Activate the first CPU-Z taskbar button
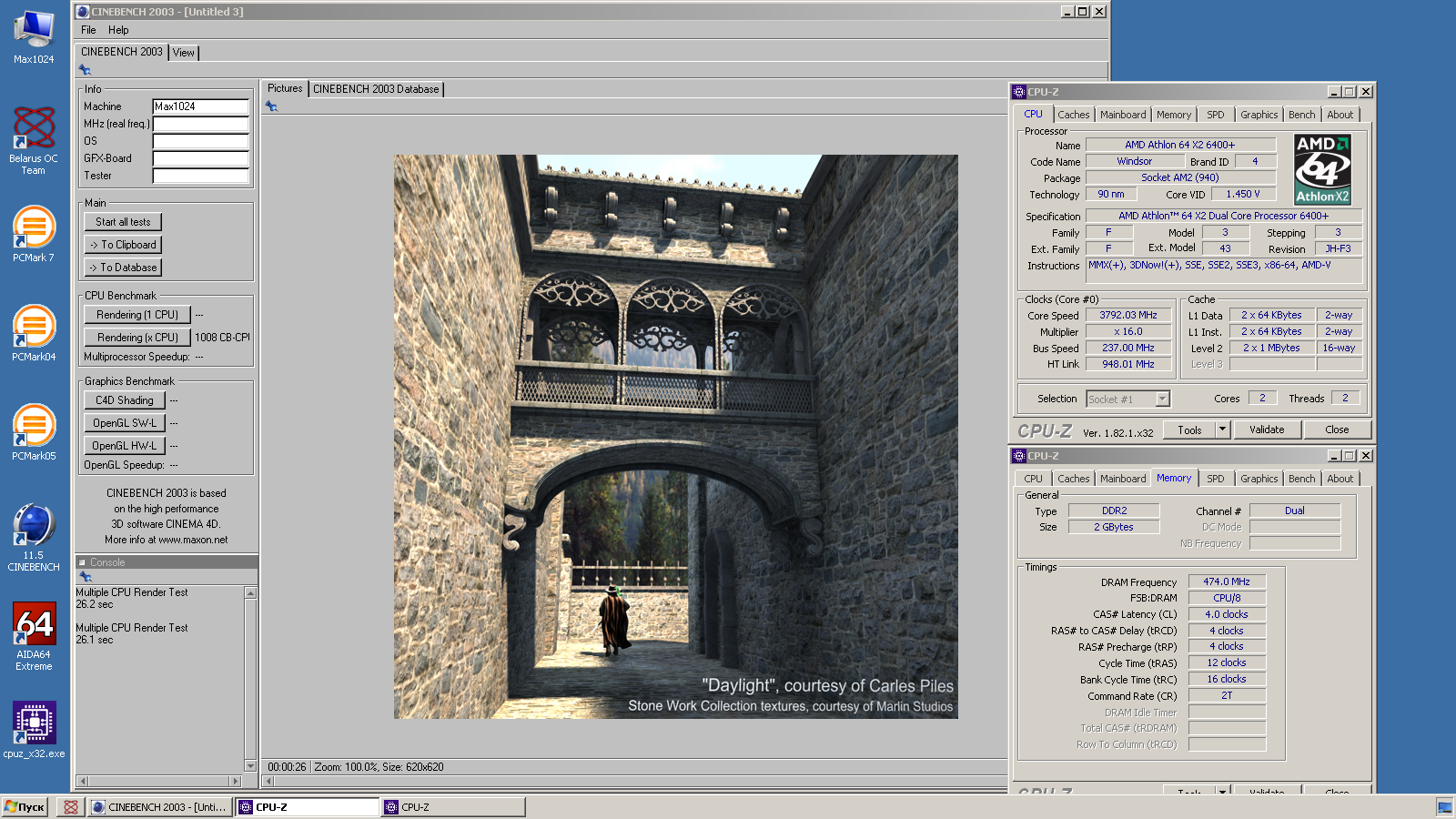 click(307, 807)
